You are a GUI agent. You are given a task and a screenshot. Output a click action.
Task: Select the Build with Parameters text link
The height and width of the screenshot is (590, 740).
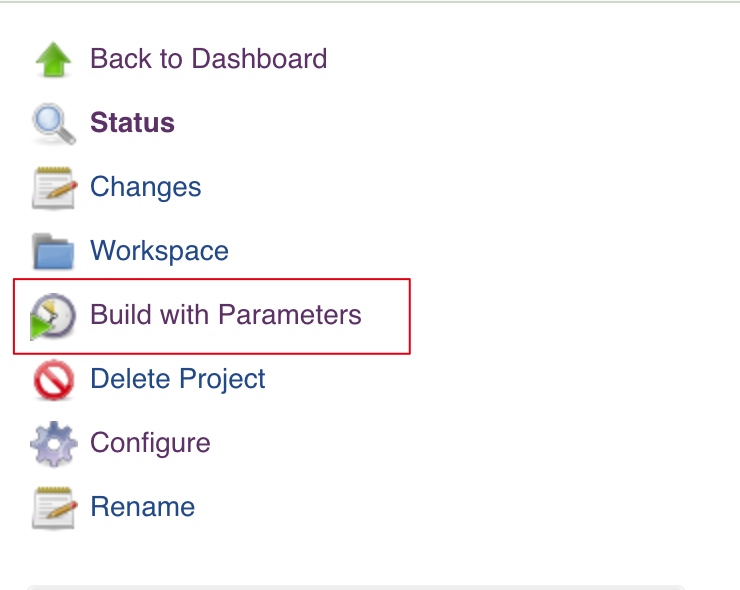pyautogui.click(x=226, y=315)
